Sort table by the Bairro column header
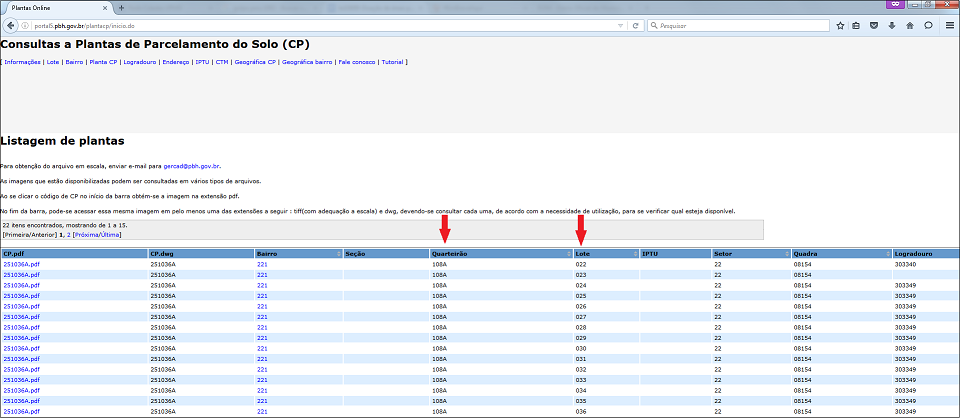This screenshot has width=960, height=419. [x=266, y=254]
